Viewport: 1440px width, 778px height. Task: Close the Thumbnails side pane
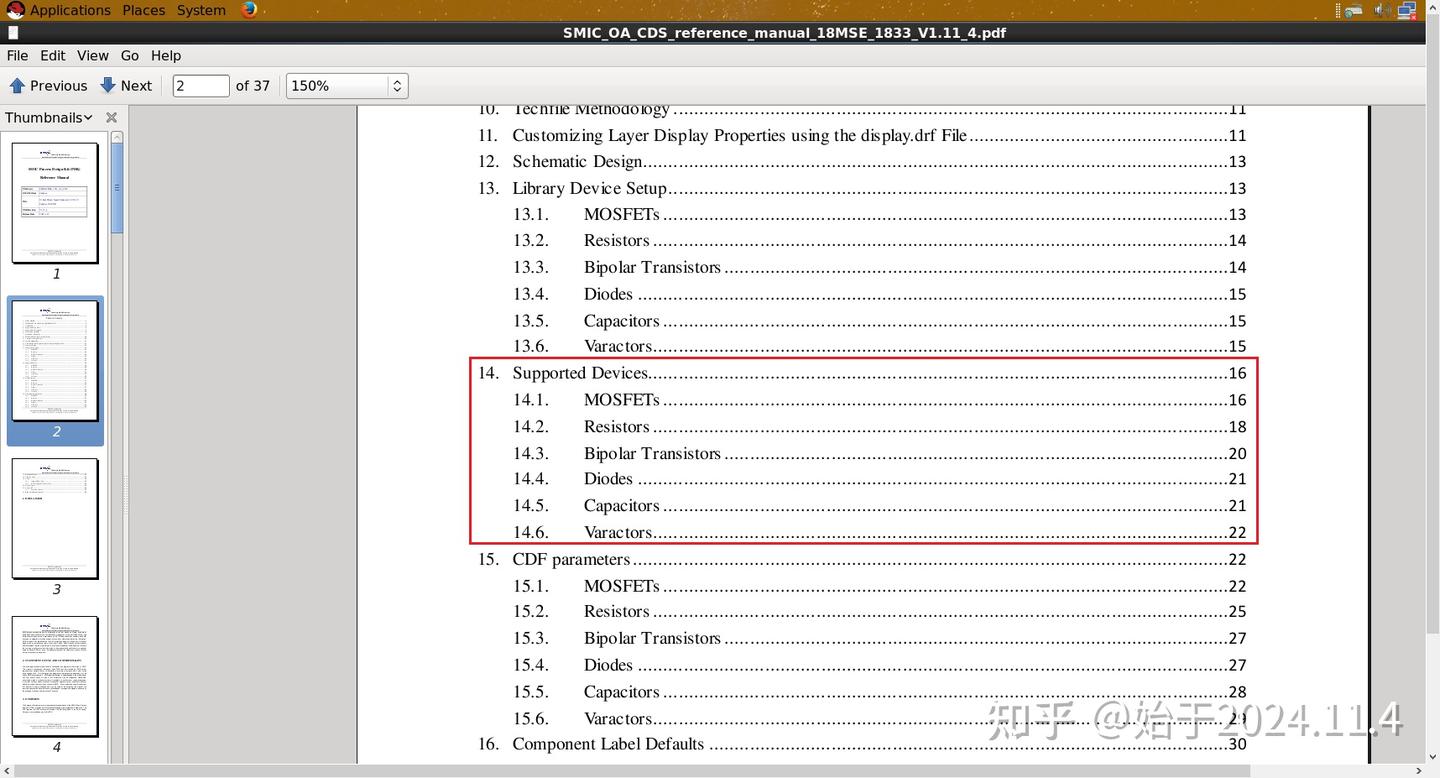(x=111, y=118)
